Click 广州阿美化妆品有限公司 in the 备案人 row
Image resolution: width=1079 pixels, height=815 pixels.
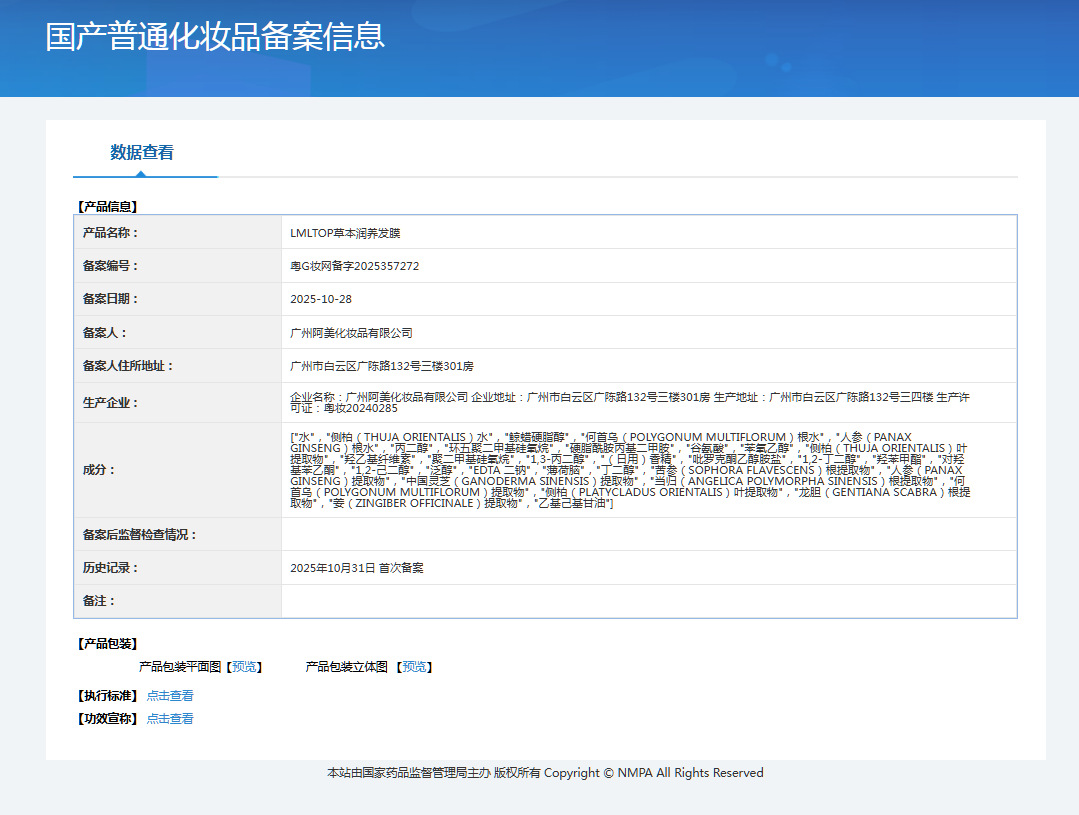[x=351, y=333]
